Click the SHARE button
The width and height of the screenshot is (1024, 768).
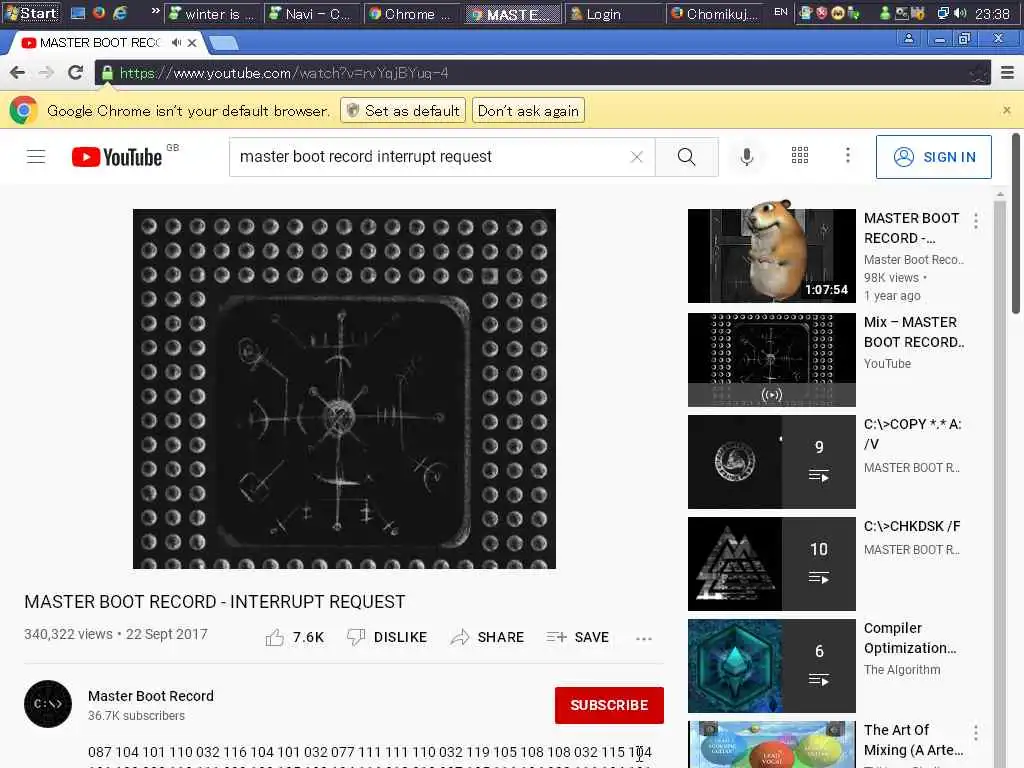487,637
